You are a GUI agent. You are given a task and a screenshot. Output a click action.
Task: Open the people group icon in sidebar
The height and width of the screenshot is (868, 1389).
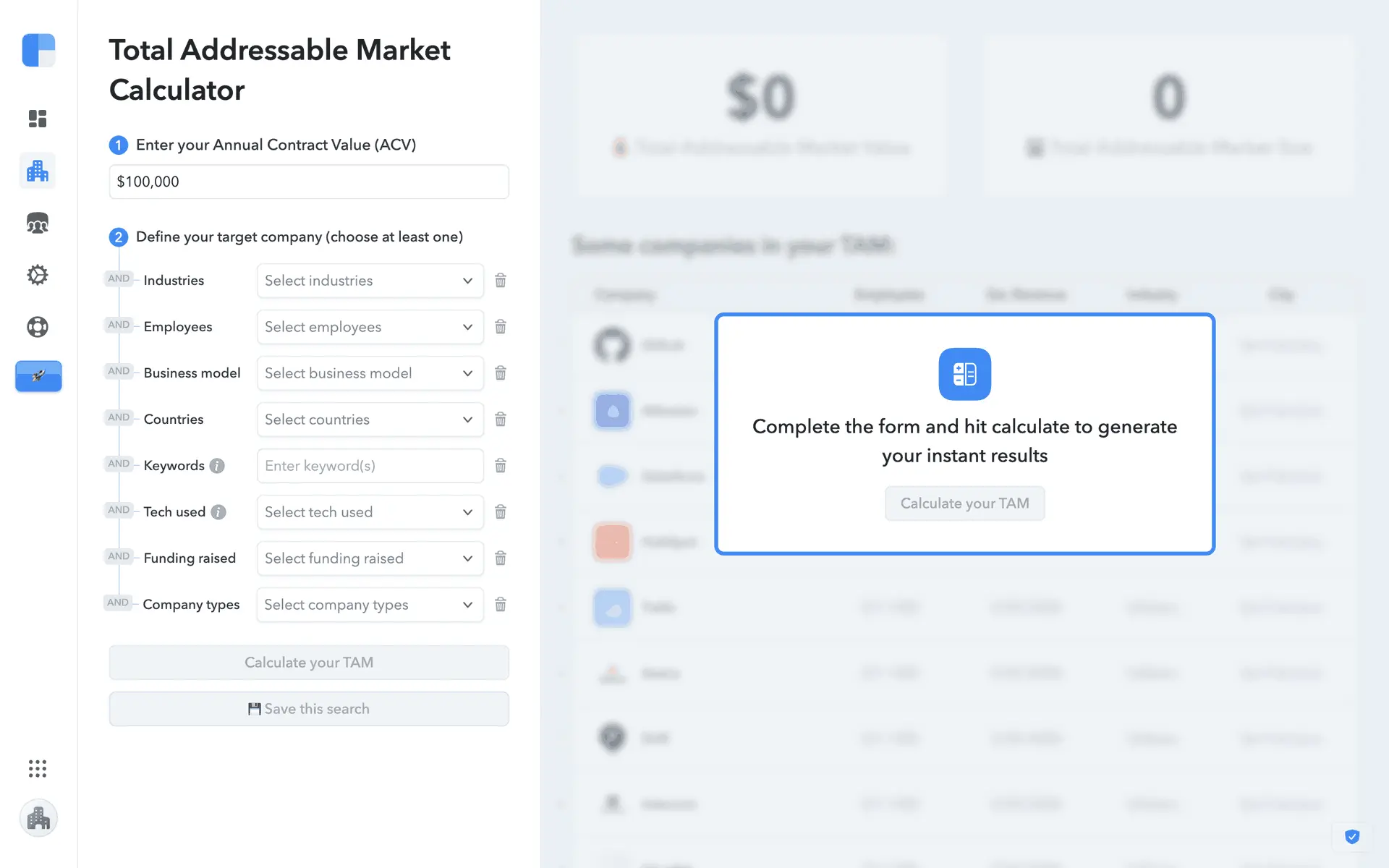pyautogui.click(x=38, y=224)
